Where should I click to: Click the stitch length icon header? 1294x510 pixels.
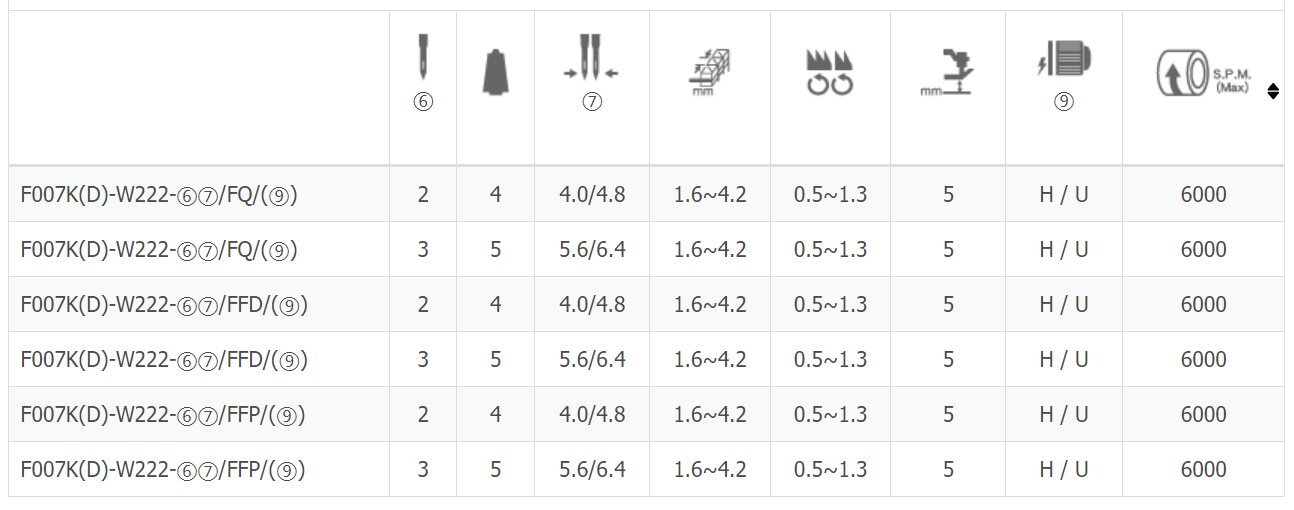(710, 72)
